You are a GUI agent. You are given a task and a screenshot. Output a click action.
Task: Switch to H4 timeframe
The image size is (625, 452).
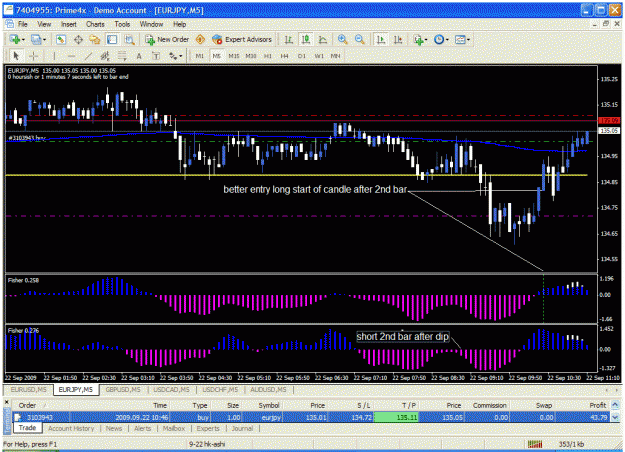(x=284, y=56)
